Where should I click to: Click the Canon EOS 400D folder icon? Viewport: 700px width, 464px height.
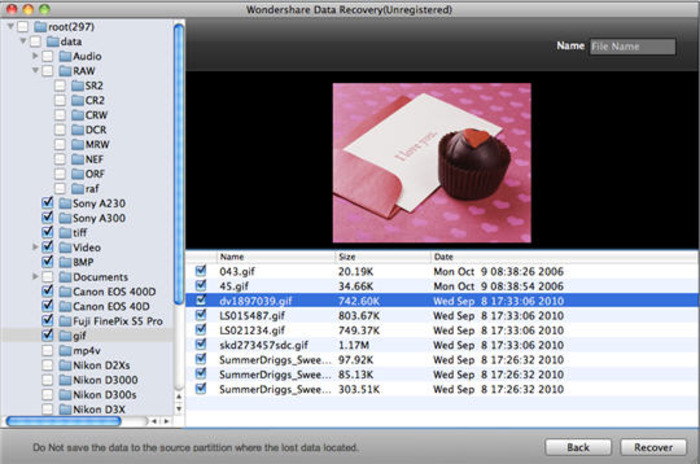pos(64,291)
